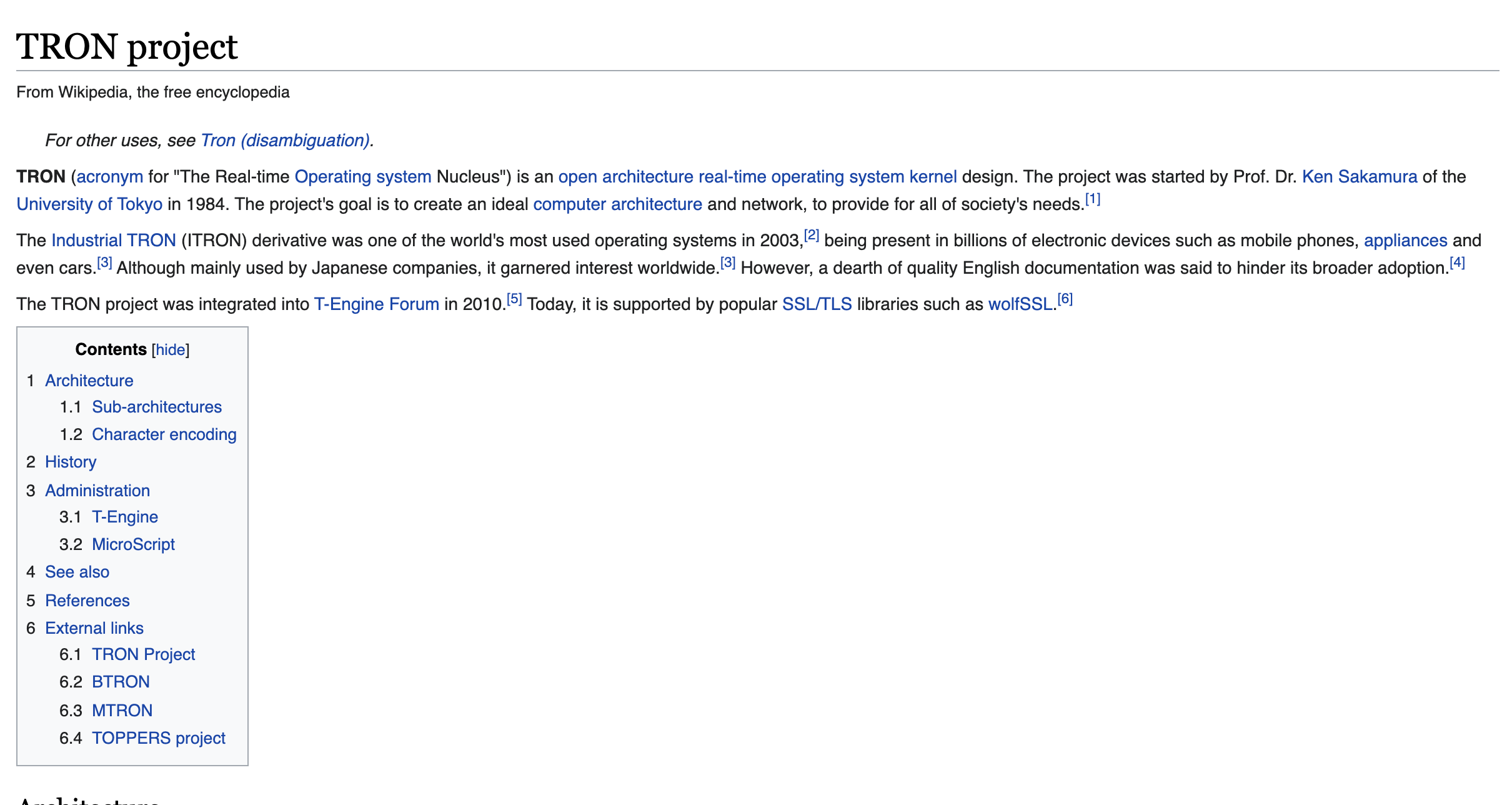Go to BTRON subsection
The image size is (1512, 805).
pos(121,682)
